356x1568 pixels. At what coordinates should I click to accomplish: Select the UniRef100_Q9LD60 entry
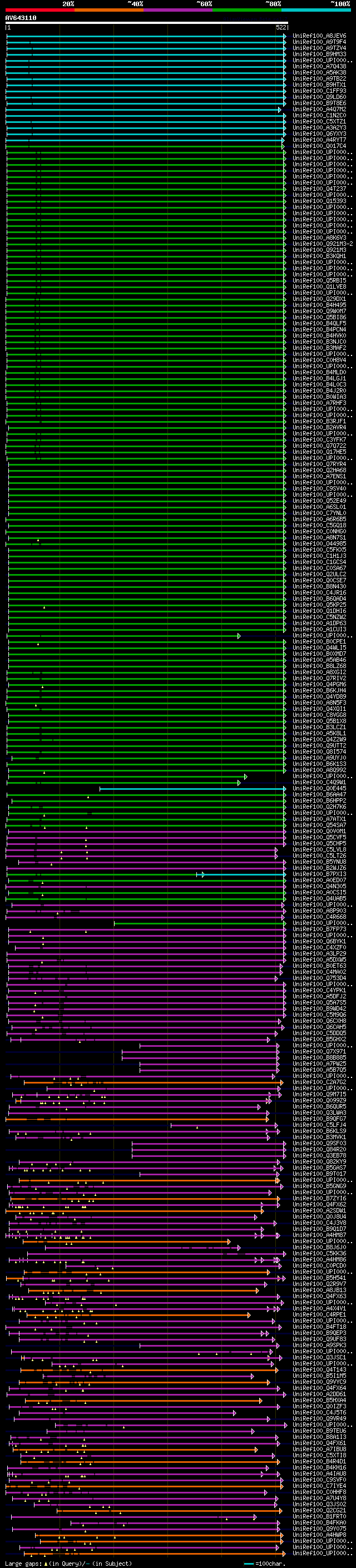point(319,97)
